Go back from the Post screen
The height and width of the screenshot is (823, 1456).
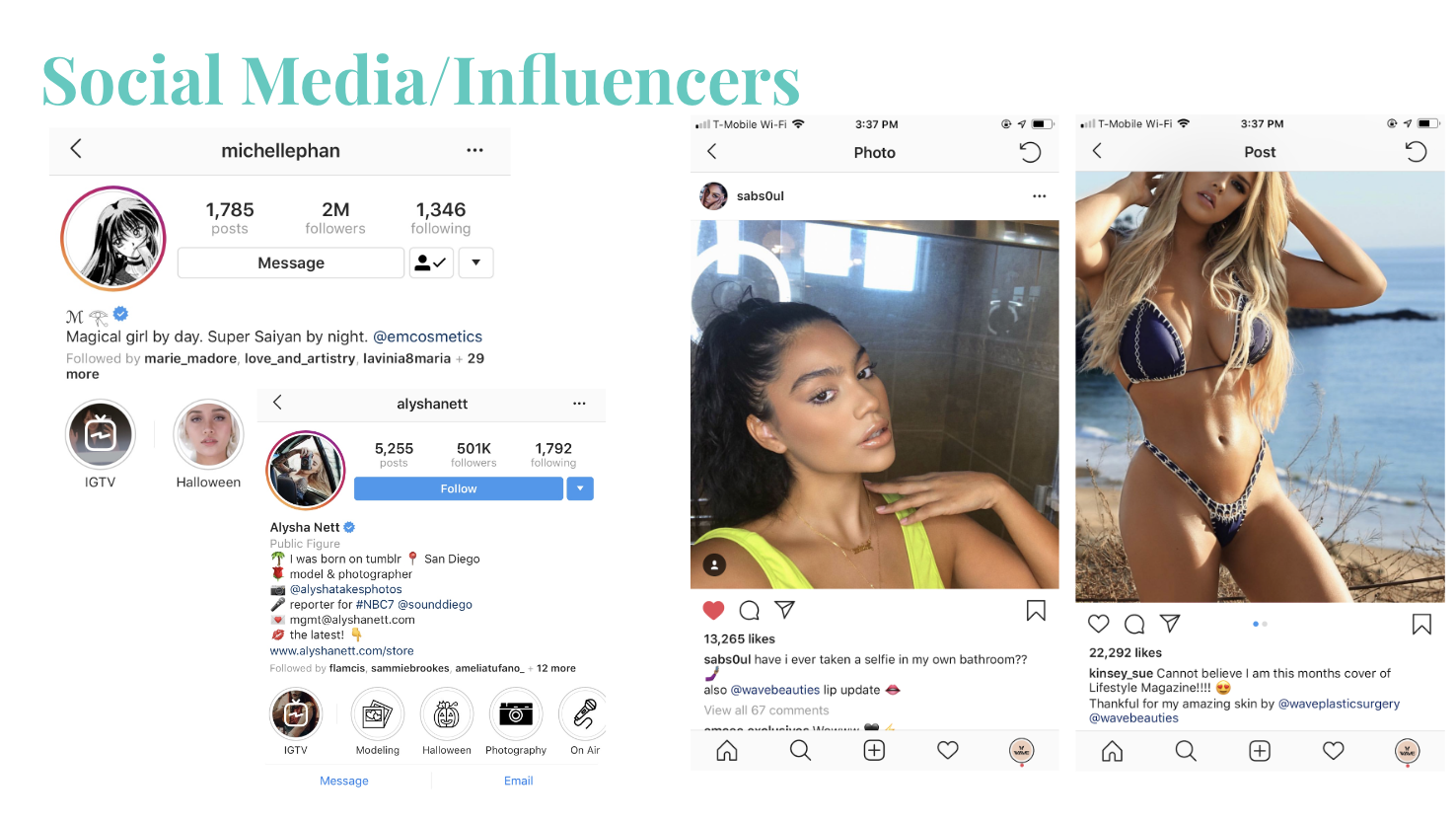tap(1097, 151)
